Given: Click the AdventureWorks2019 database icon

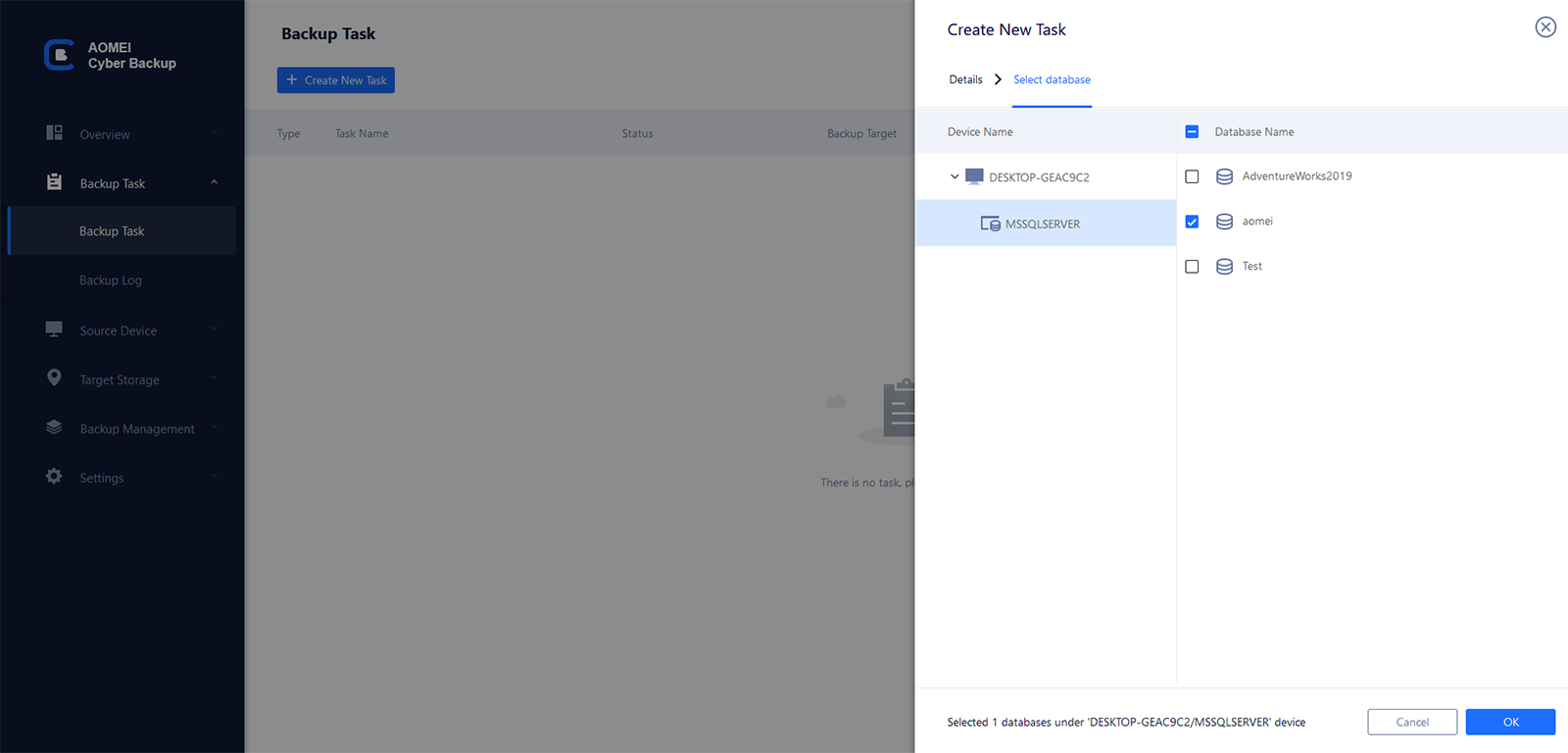Looking at the screenshot, I should pyautogui.click(x=1224, y=176).
